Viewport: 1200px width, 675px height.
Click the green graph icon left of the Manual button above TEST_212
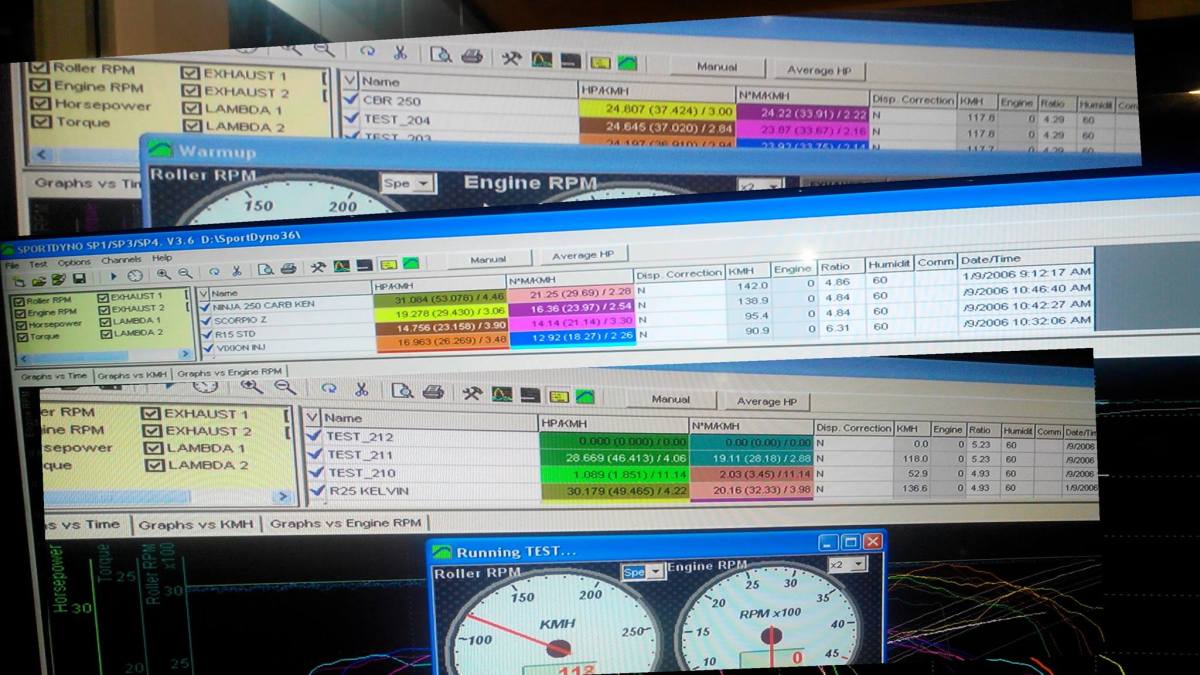click(x=586, y=397)
